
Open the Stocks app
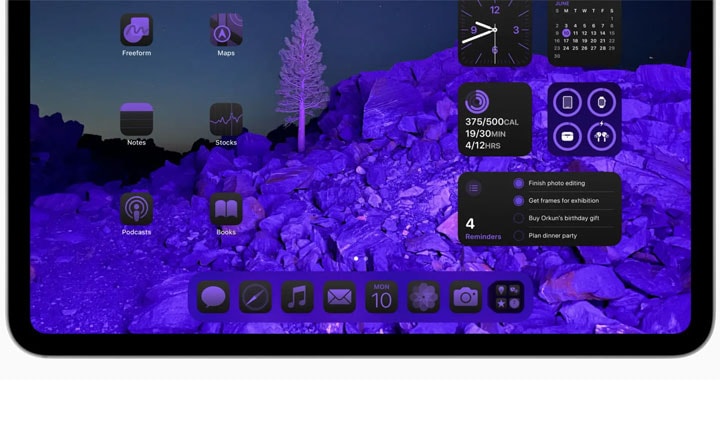[x=226, y=119]
